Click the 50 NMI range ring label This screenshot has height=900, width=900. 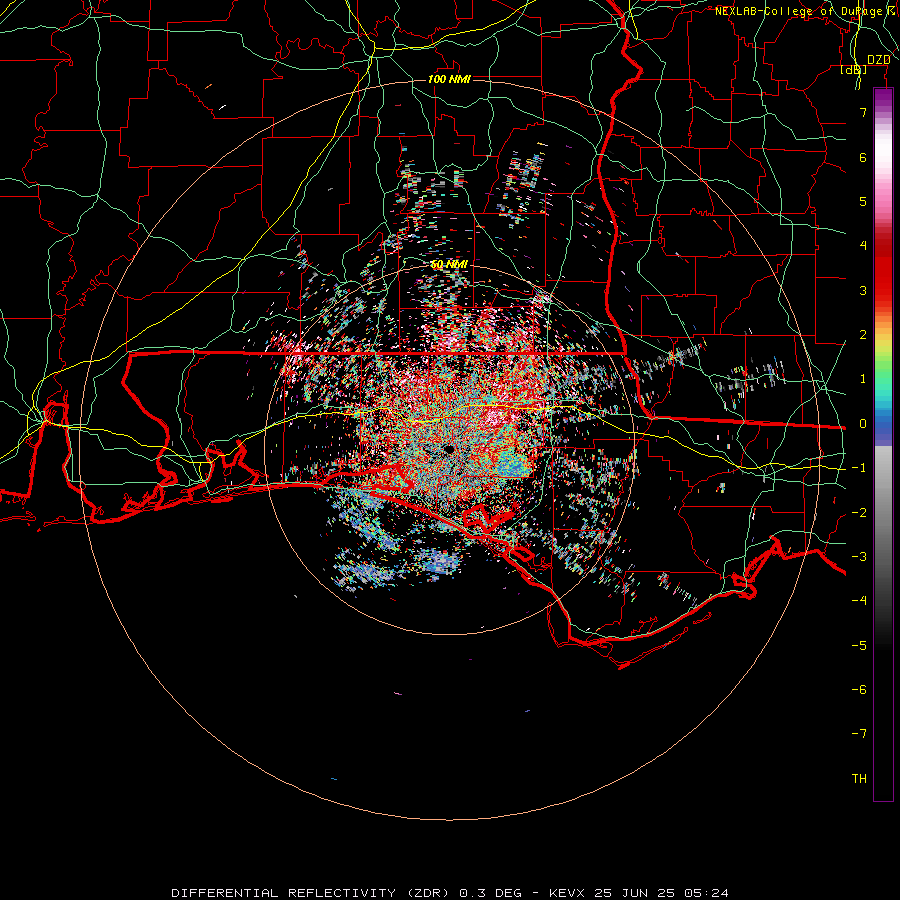click(449, 264)
